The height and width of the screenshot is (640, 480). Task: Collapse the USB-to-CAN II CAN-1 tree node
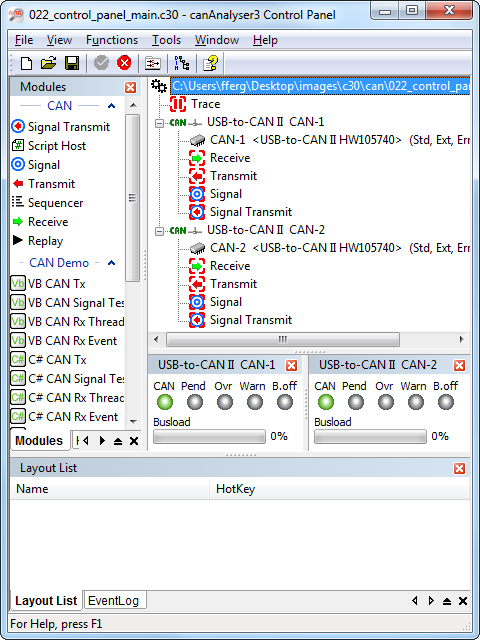point(160,123)
